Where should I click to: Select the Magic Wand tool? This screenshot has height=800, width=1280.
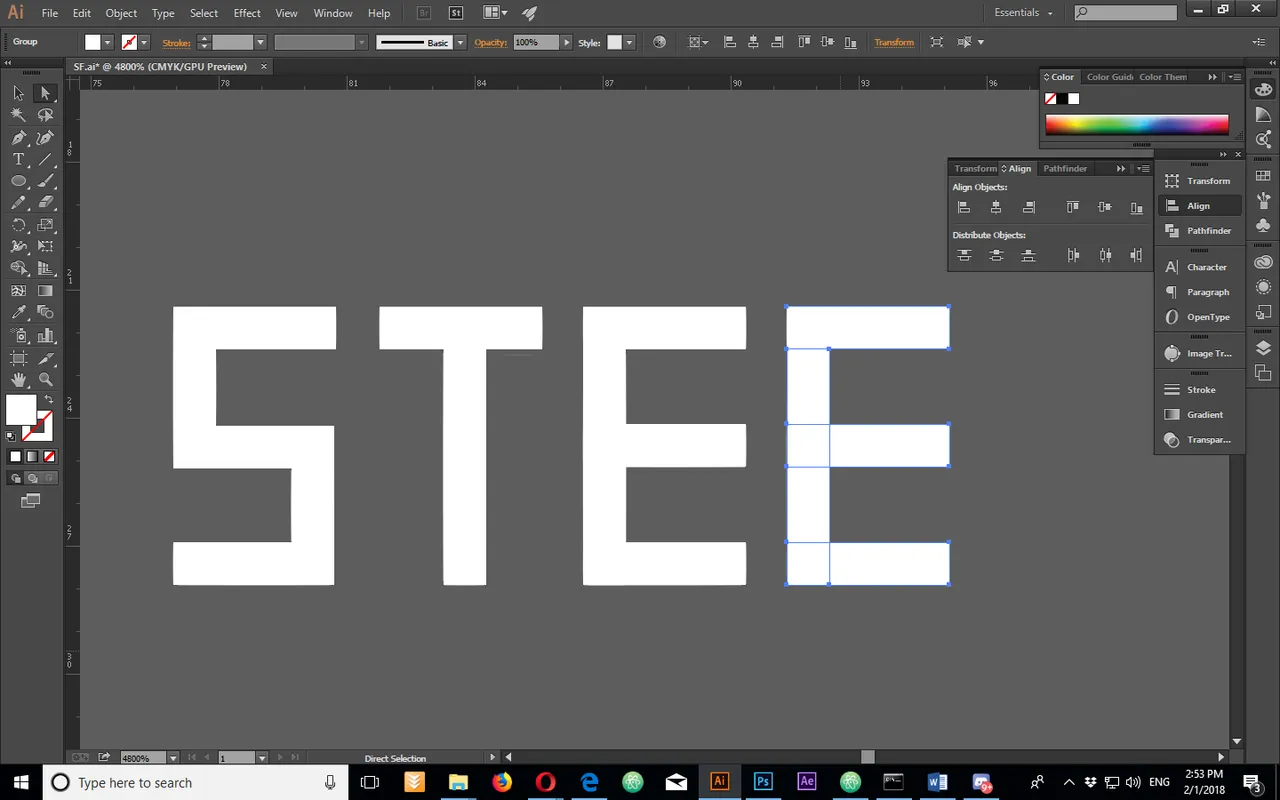point(18,115)
